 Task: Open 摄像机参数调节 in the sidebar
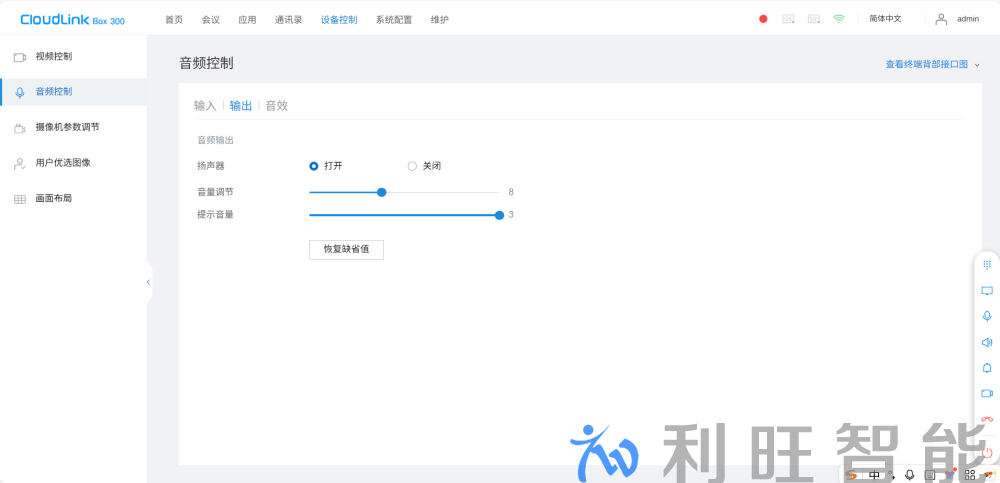pos(73,128)
